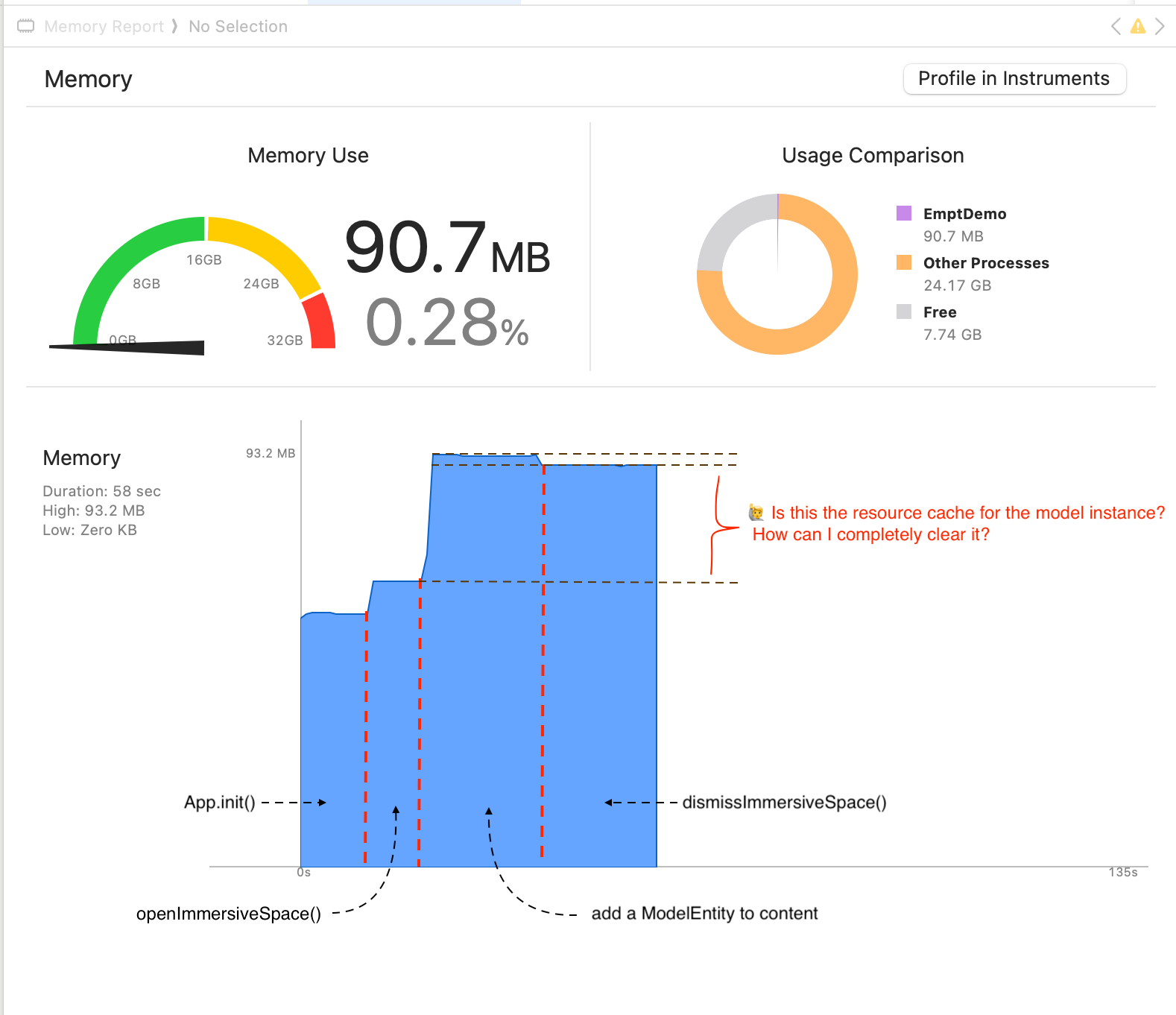Go to previous issue with left chevron
Image resolution: width=1176 pixels, height=1015 pixels.
pyautogui.click(x=1116, y=26)
